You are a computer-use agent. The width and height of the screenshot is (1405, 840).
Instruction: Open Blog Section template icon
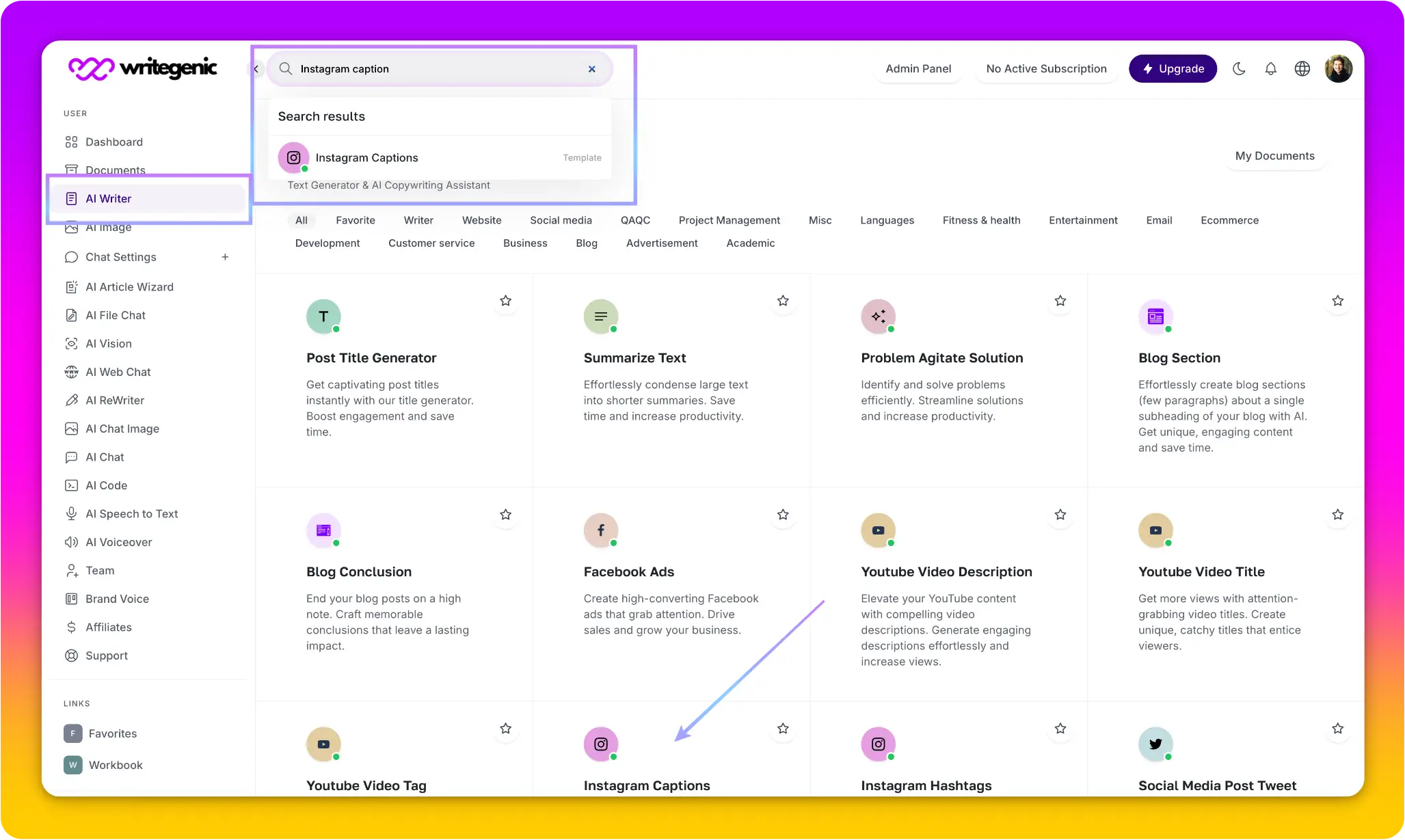1155,316
